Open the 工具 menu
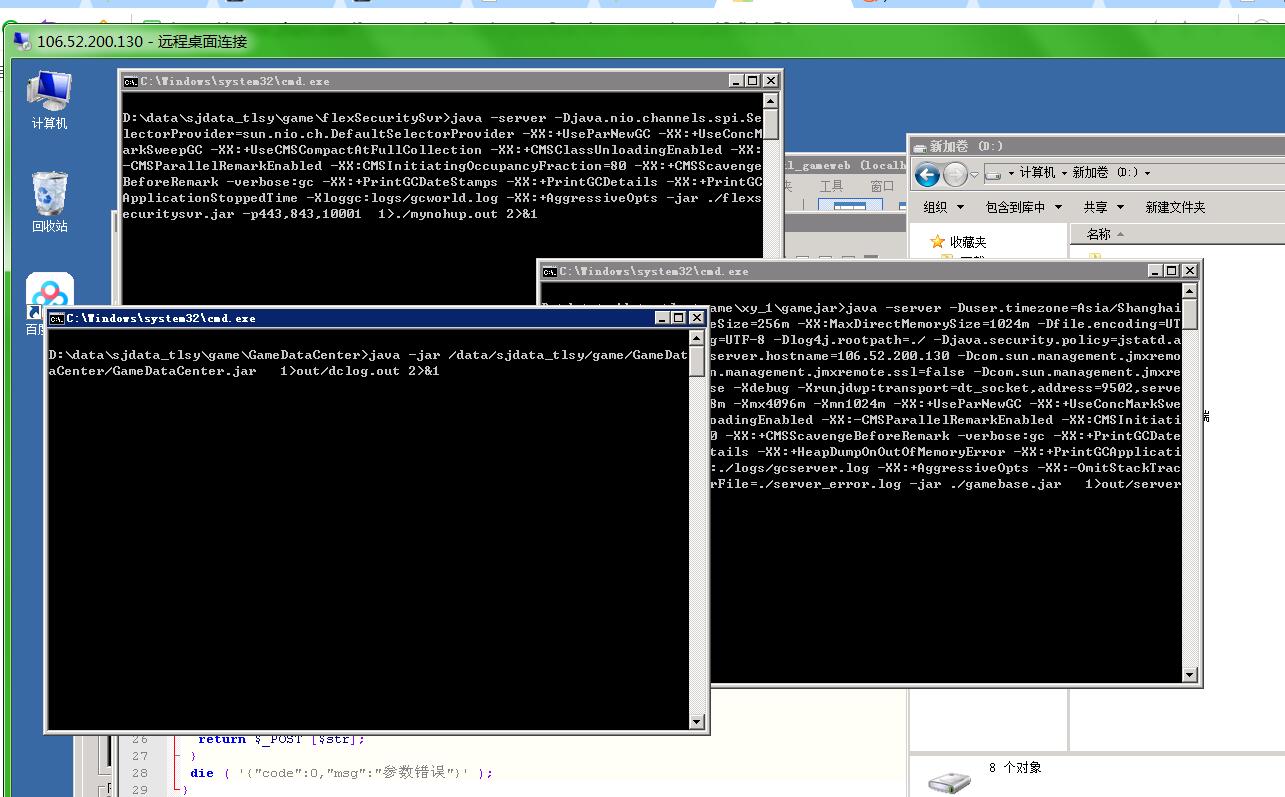The image size is (1285, 797). (831, 186)
